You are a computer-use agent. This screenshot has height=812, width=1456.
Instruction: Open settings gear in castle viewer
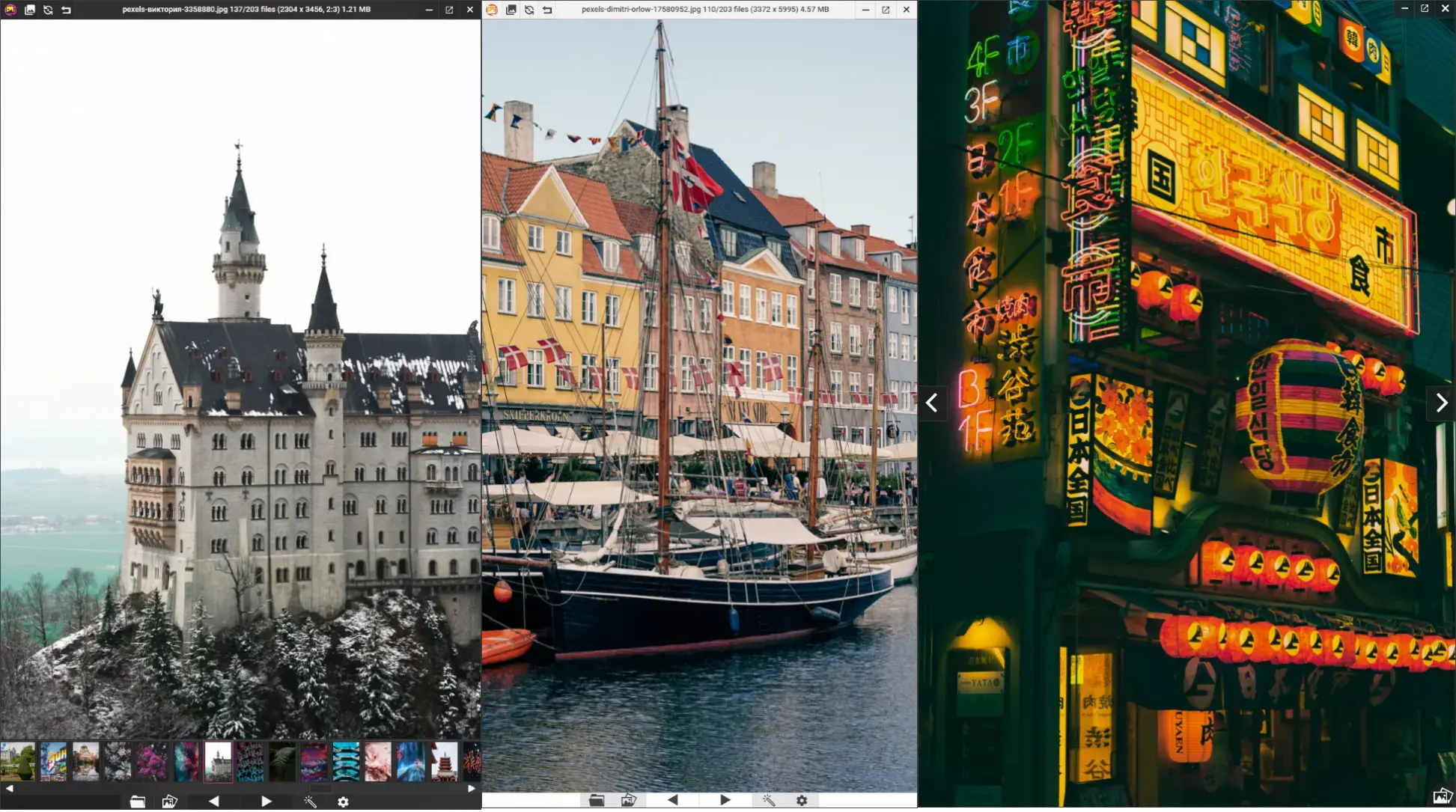(343, 802)
